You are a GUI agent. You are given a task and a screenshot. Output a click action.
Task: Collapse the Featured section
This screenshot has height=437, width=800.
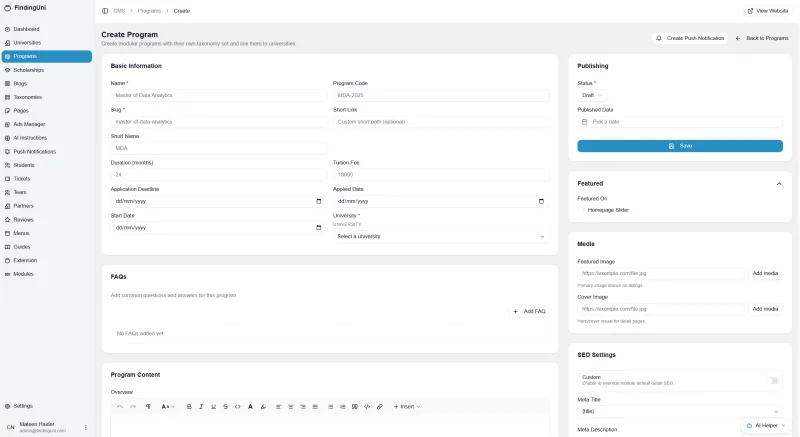click(x=779, y=184)
